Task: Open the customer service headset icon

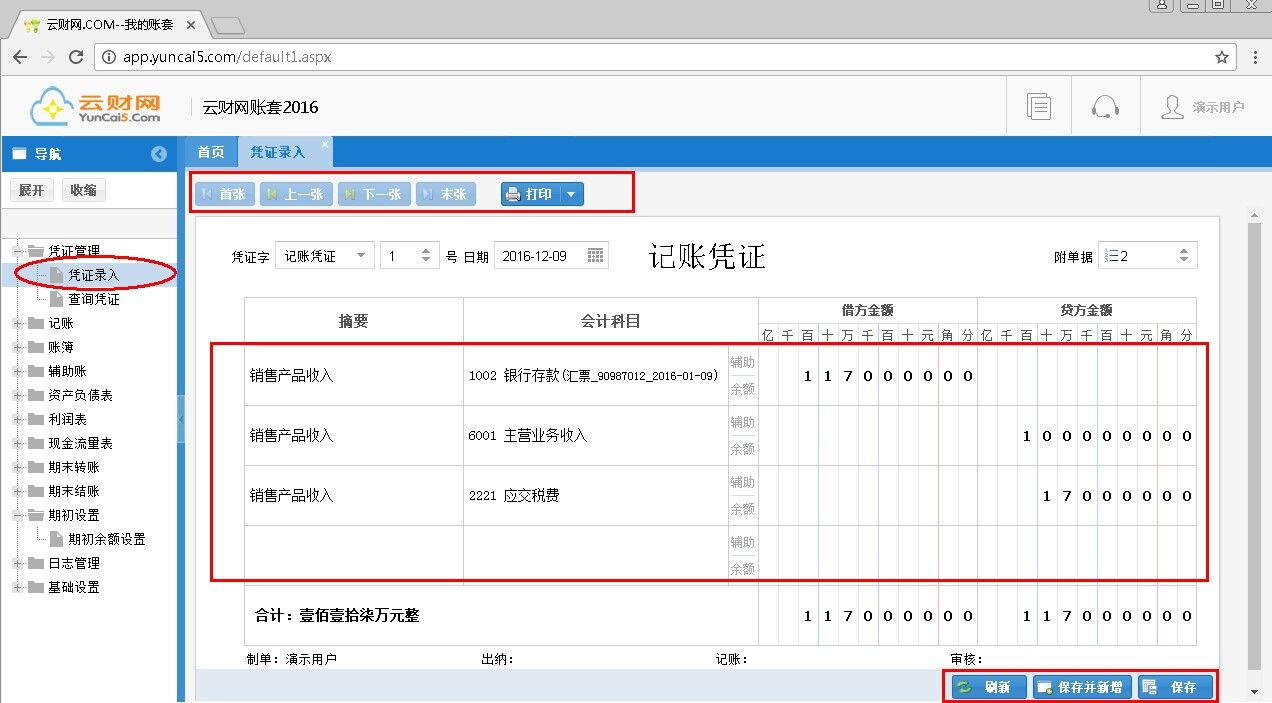Action: click(1105, 107)
